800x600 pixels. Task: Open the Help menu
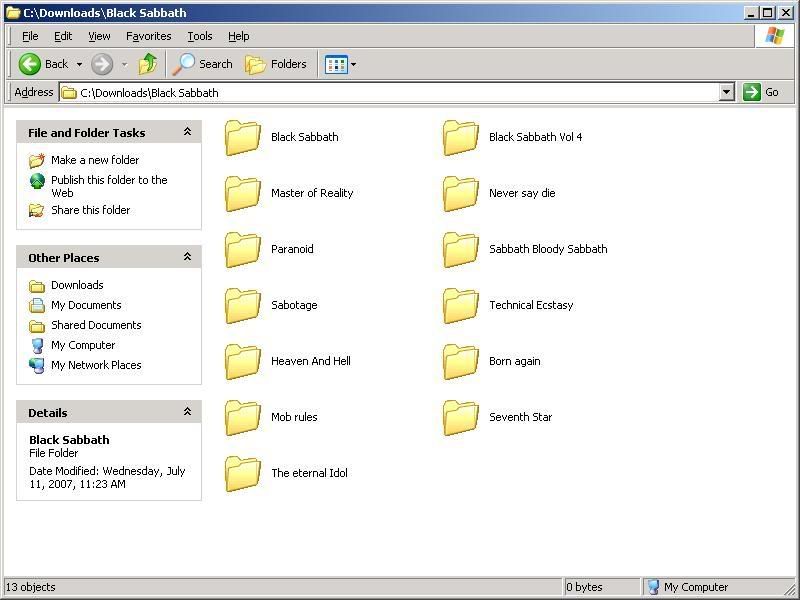pos(238,36)
